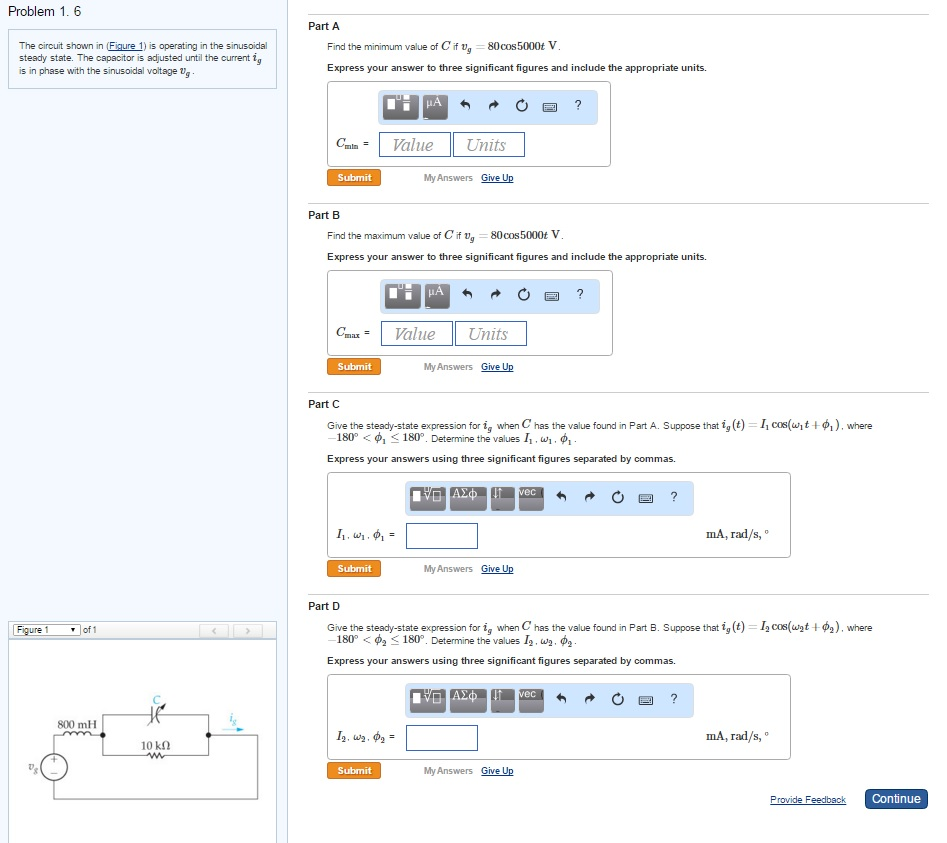Open Provide Feedback link
This screenshot has width=947, height=843.
point(808,799)
